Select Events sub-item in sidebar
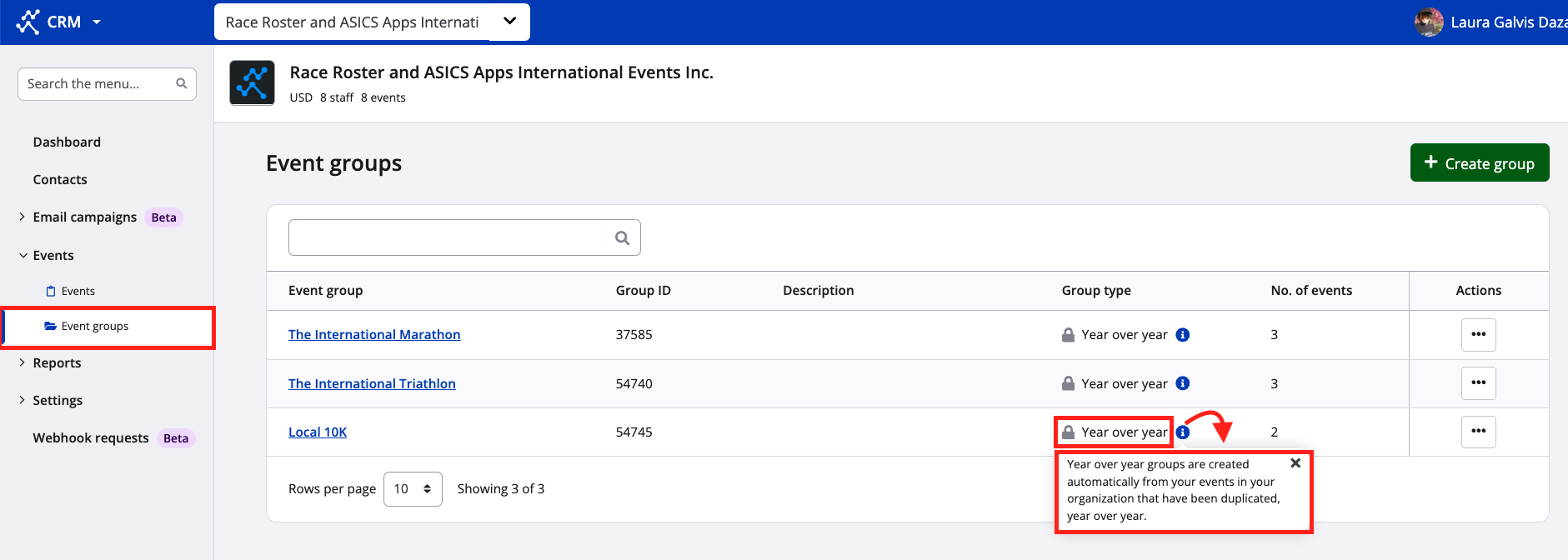Image resolution: width=1568 pixels, height=560 pixels. 78,291
